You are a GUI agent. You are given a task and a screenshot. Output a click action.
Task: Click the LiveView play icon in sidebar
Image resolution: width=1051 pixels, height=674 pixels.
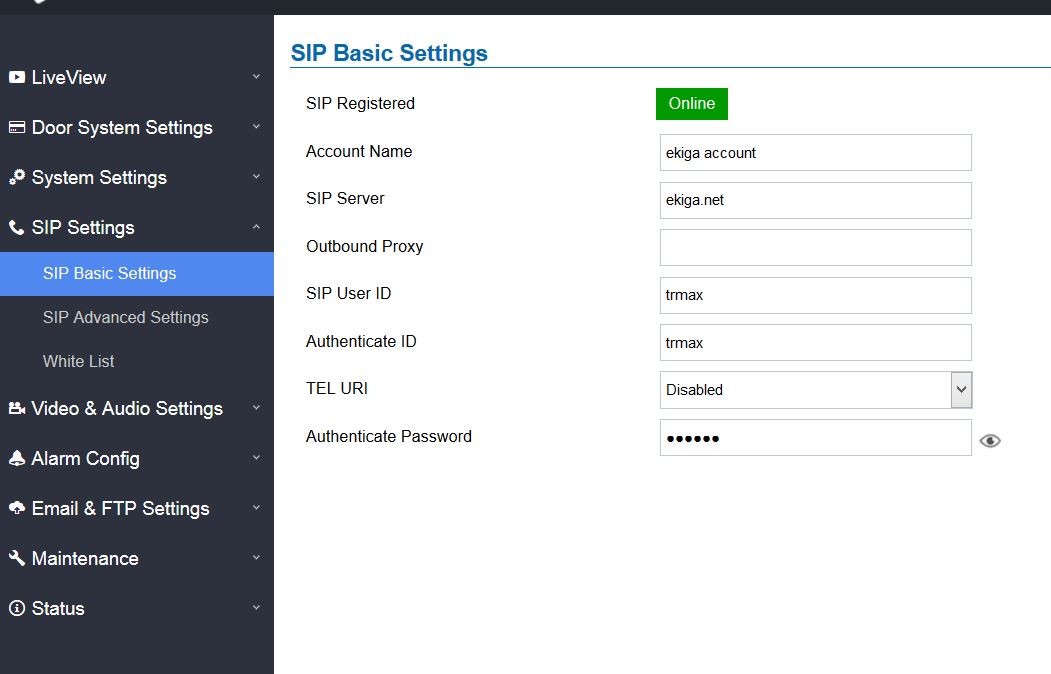coord(16,77)
